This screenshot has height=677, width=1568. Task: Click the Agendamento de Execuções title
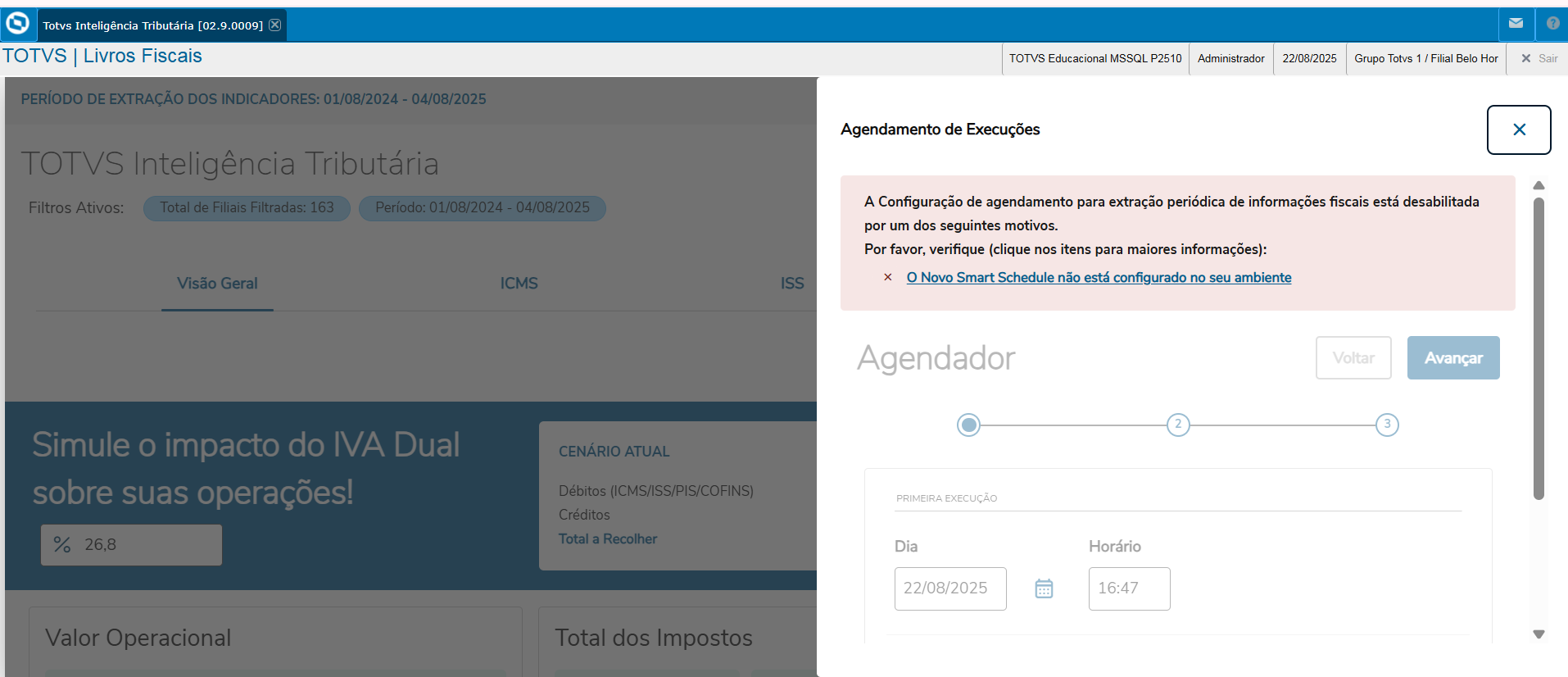[940, 129]
